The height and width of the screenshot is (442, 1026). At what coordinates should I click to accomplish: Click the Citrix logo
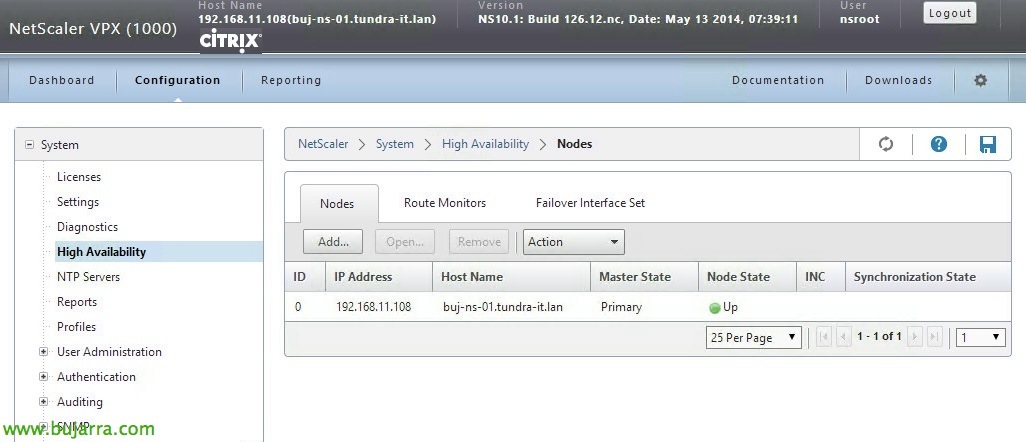point(230,41)
